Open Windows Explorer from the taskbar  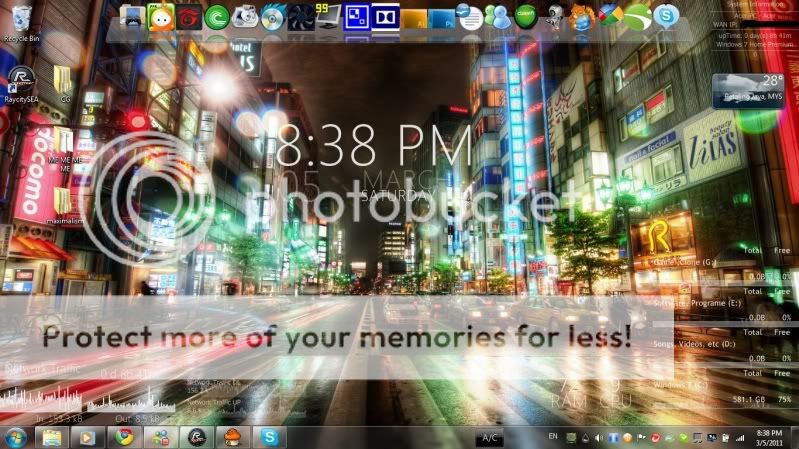51,438
